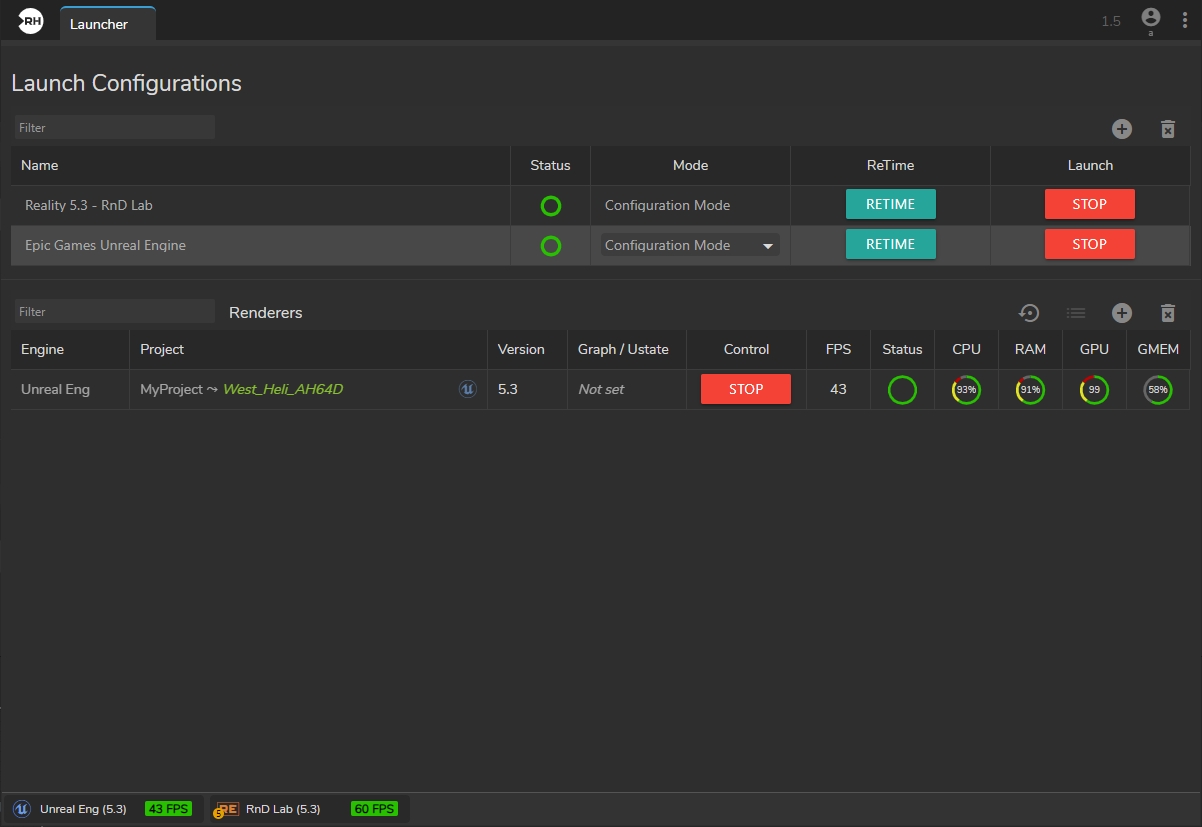Click the Unreal Engine logo in project row
The image size is (1202, 827).
467,389
